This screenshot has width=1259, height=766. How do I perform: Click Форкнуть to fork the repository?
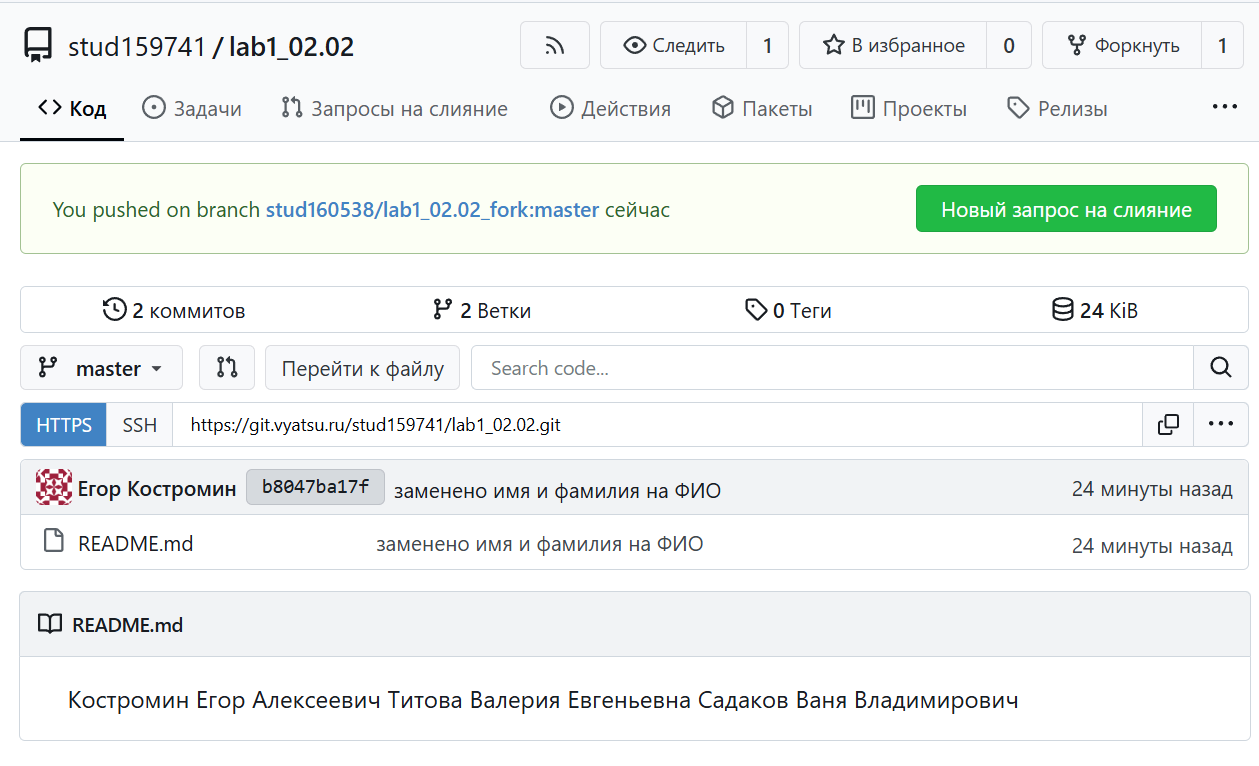[x=1122, y=46]
